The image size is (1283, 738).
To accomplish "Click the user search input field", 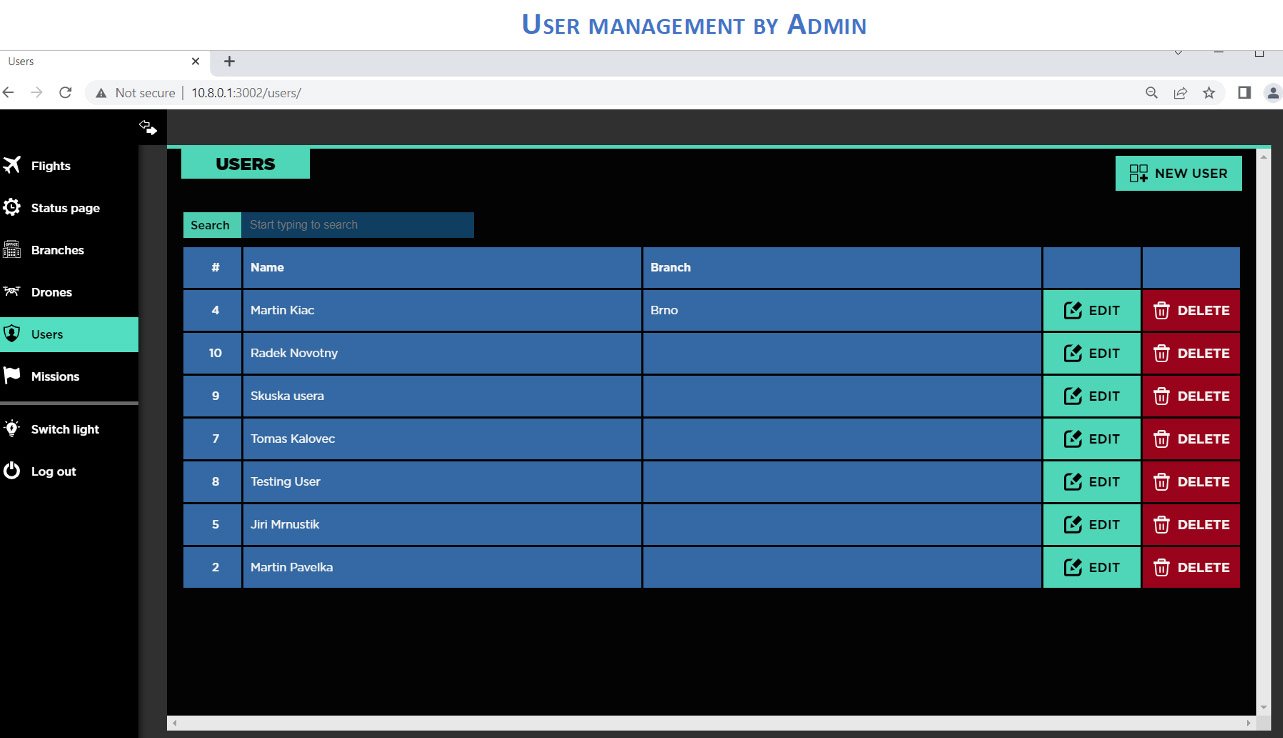I will point(357,225).
